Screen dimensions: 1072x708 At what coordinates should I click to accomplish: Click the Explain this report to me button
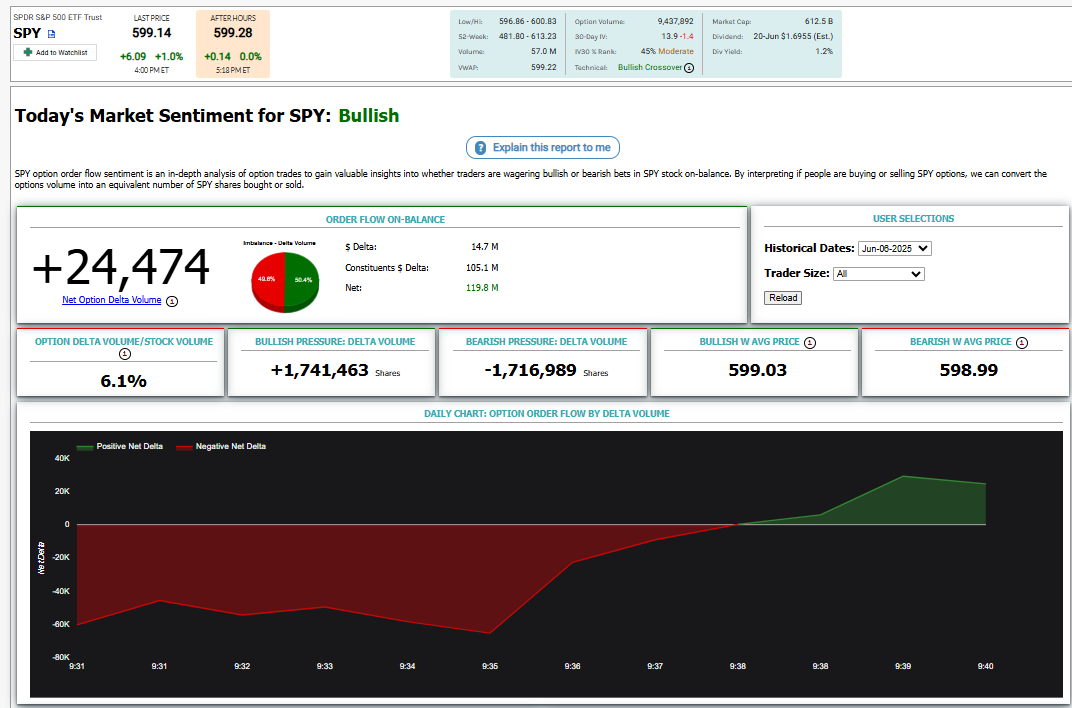pos(543,148)
